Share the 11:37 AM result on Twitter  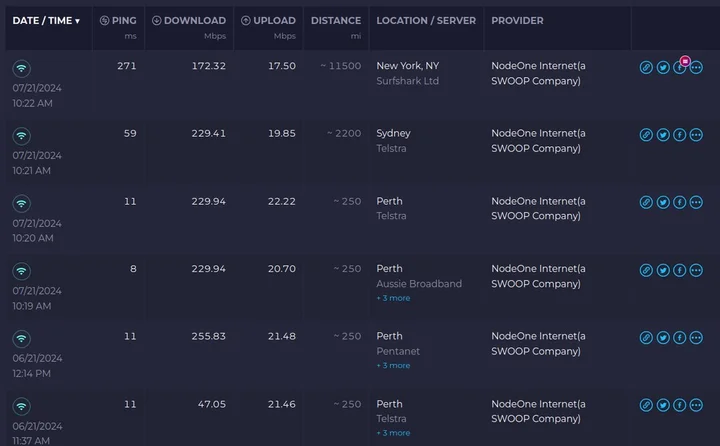pos(663,405)
